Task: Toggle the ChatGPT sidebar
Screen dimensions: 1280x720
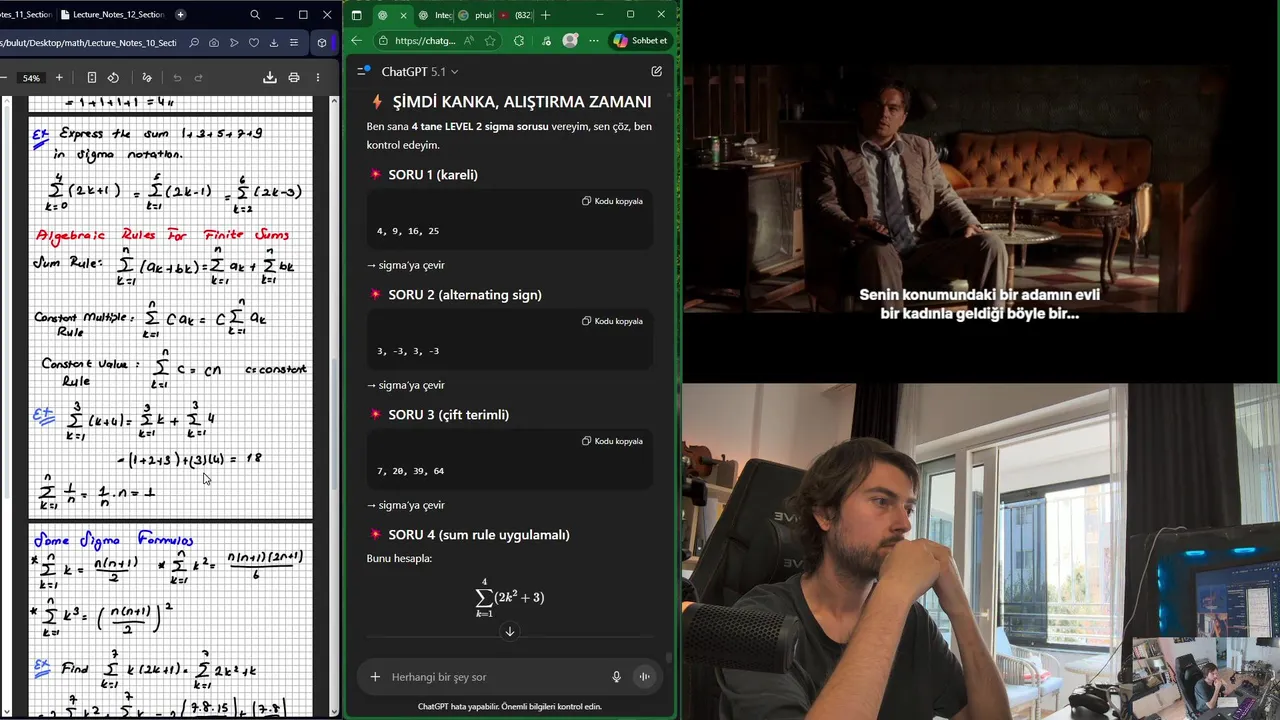Action: pos(363,71)
